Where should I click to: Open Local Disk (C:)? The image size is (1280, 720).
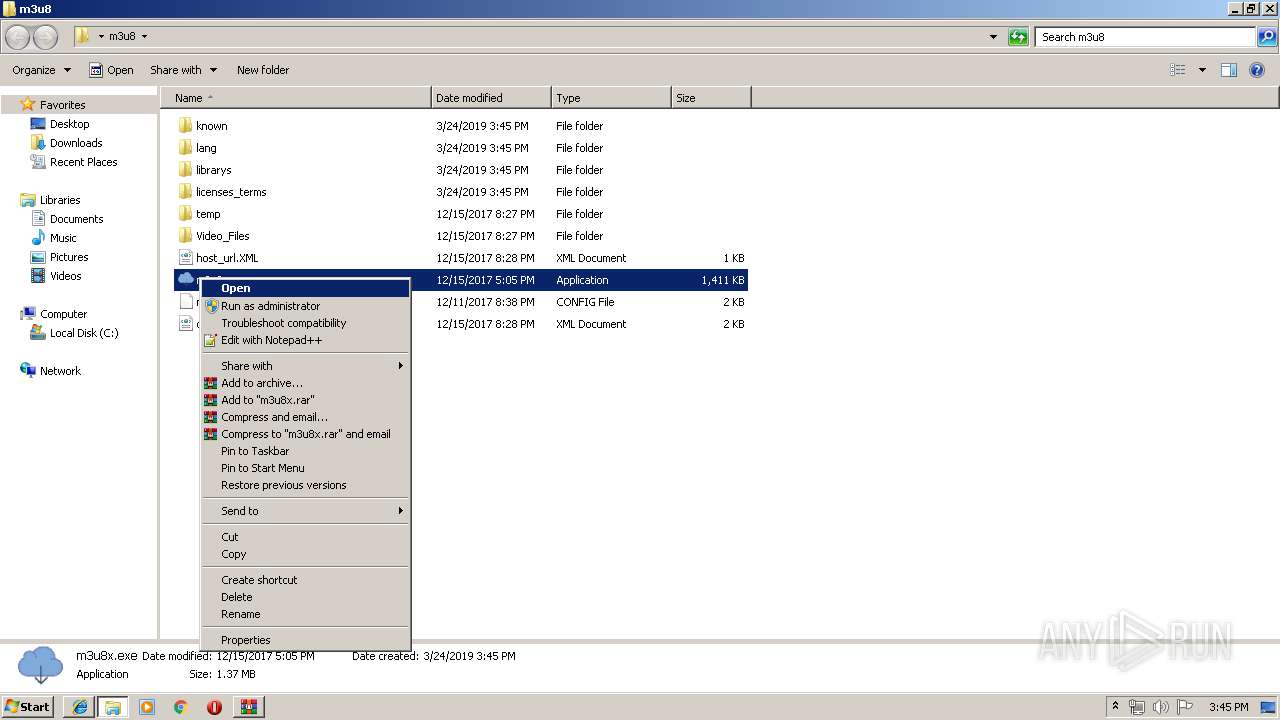coord(84,333)
